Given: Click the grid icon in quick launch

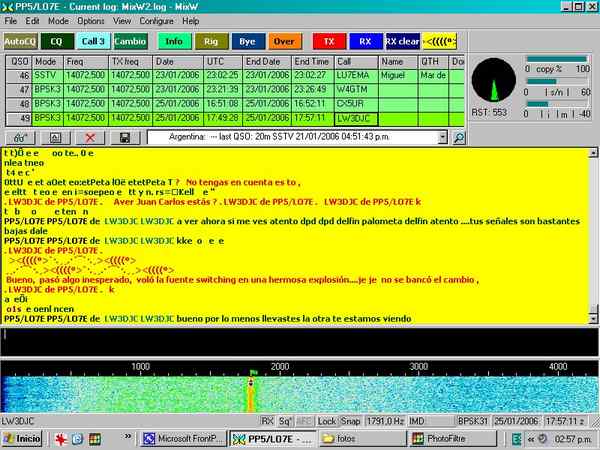Looking at the screenshot, I should click(x=95, y=439).
